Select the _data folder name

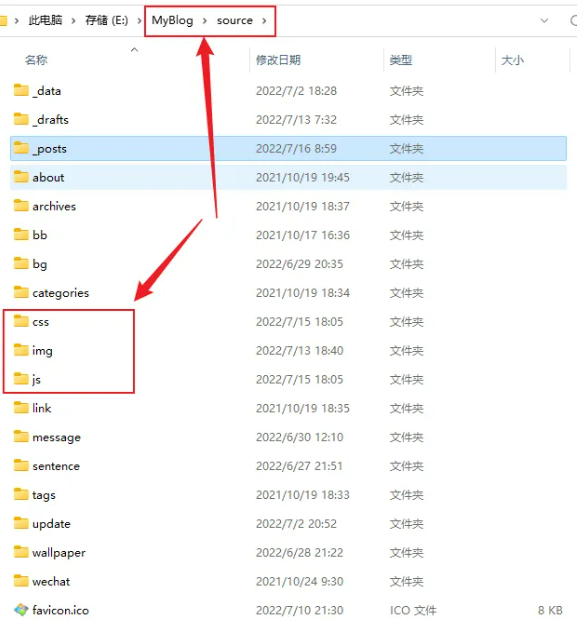click(x=47, y=91)
